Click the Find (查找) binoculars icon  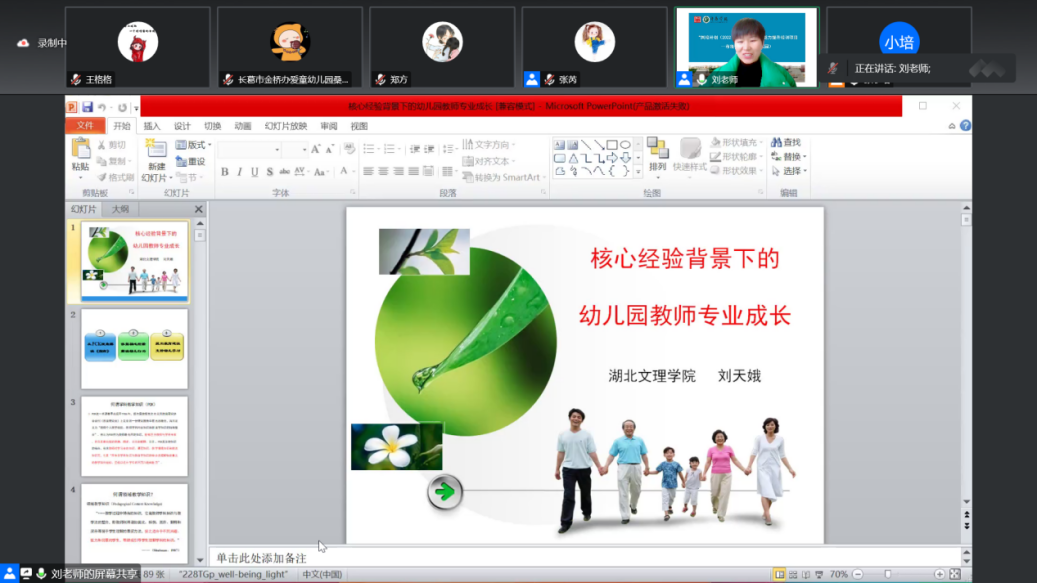(x=777, y=143)
